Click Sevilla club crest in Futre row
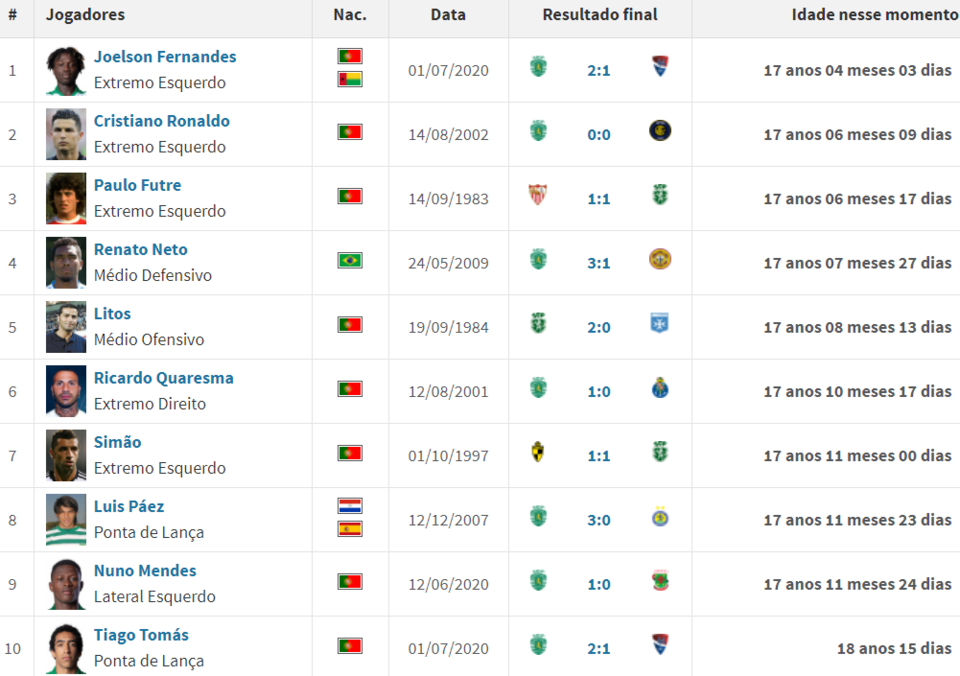This screenshot has width=960, height=676. [538, 196]
